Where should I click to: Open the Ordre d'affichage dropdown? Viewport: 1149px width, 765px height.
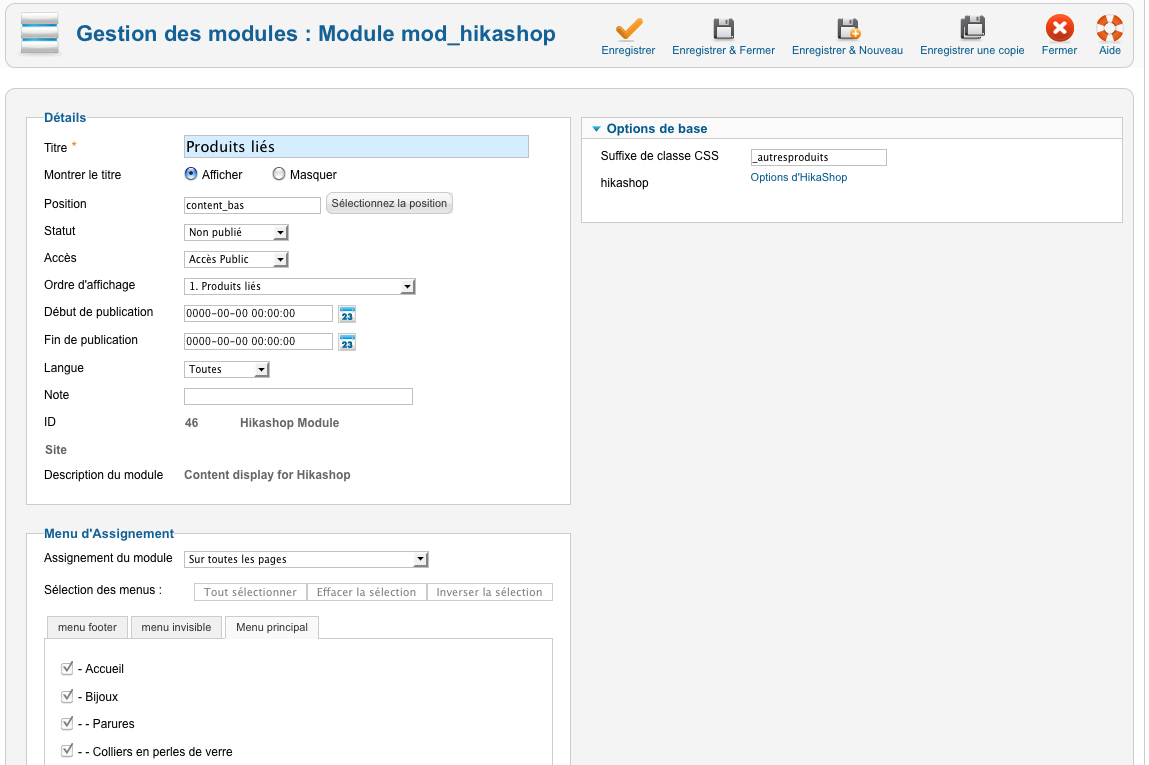[x=300, y=287]
